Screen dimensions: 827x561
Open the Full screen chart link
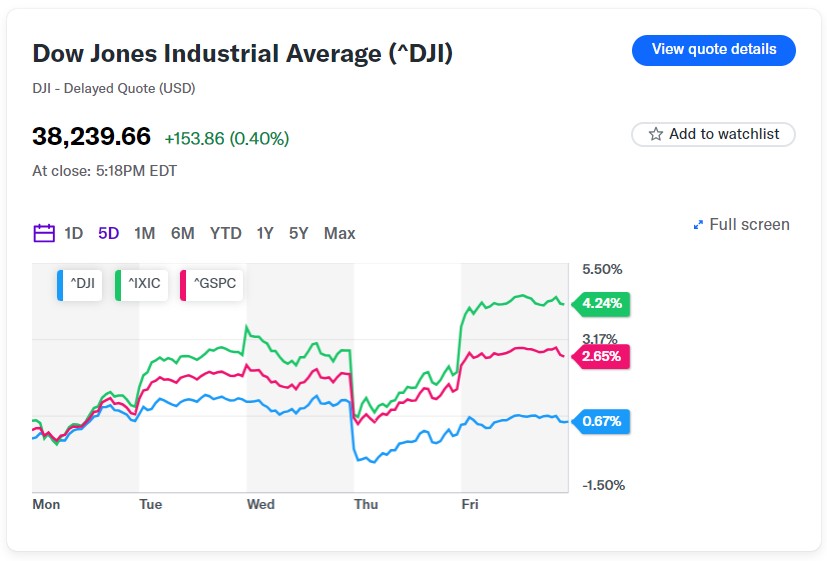(x=749, y=225)
